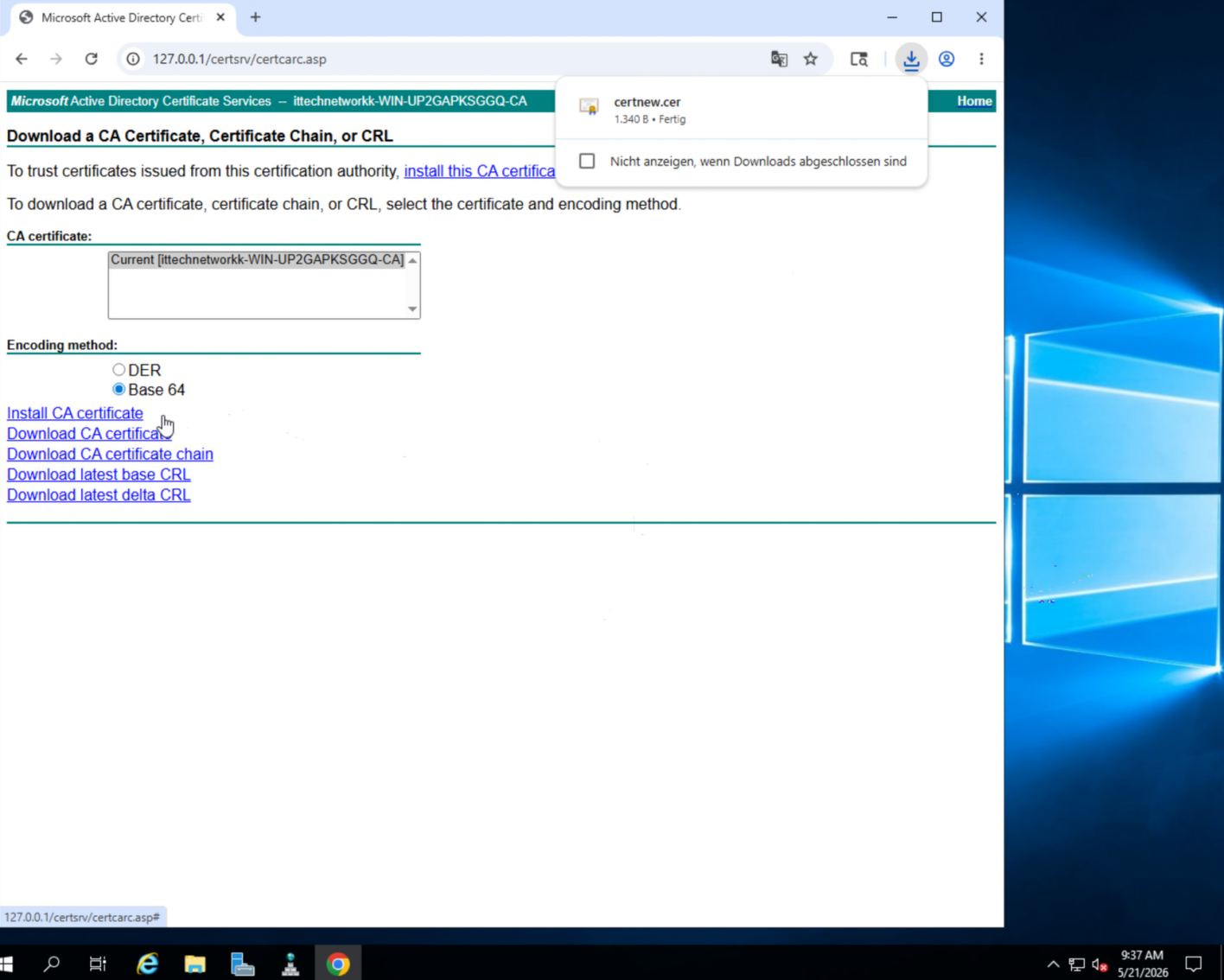Open the Google Lens search icon
This screenshot has height=980, width=1224.
point(859,59)
